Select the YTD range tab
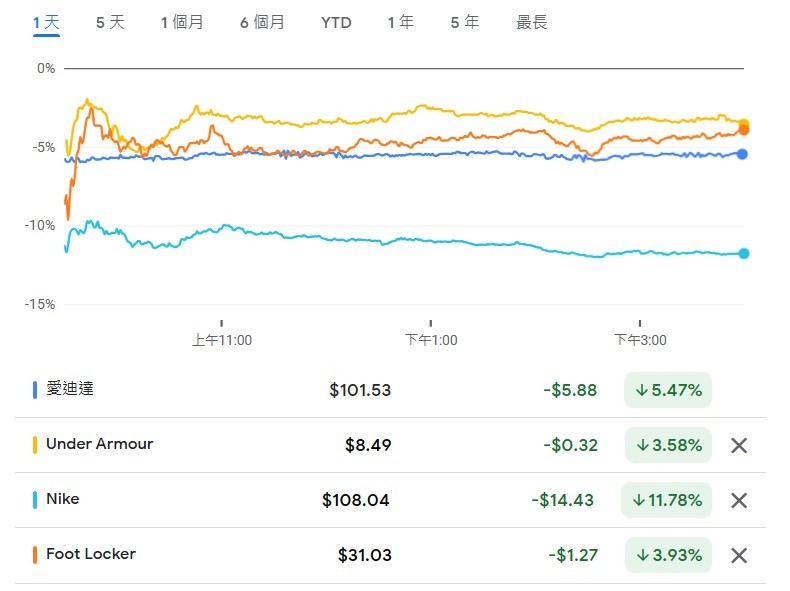Screen dimensions: 790x591 [336, 22]
